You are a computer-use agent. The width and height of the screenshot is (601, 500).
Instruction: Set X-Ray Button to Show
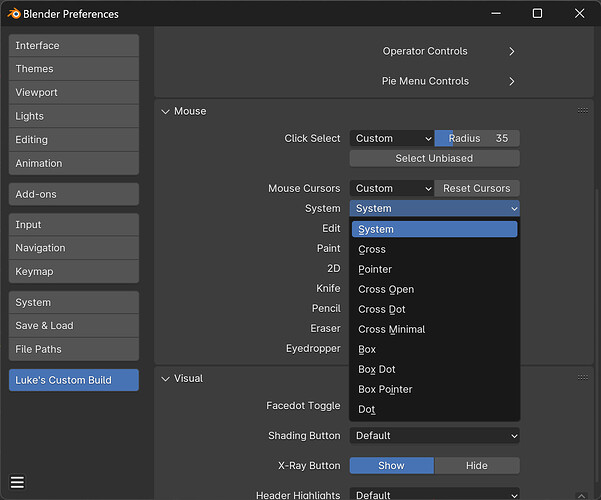click(x=391, y=465)
